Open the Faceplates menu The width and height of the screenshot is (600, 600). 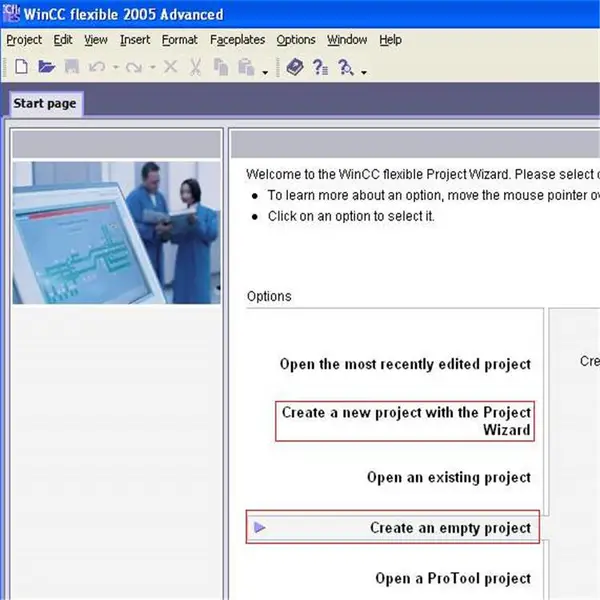point(237,40)
